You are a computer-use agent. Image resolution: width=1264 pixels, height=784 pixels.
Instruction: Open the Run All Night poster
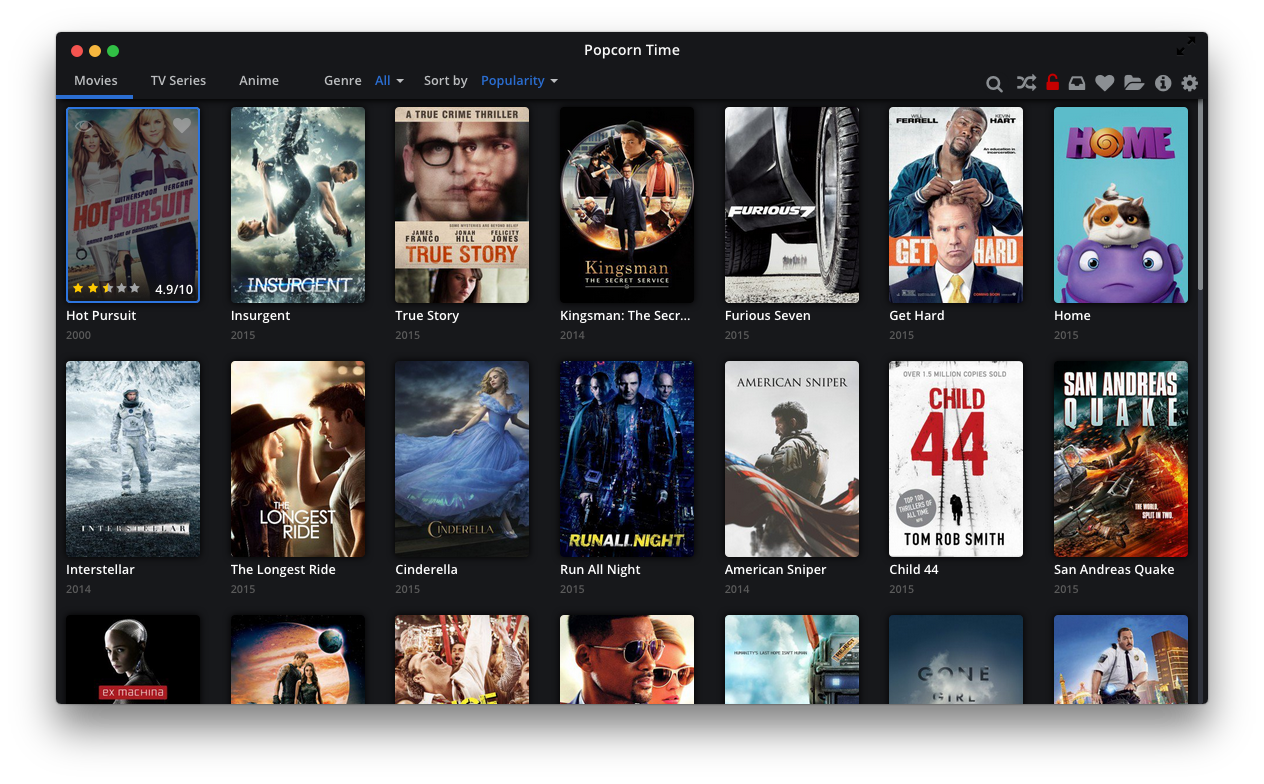coord(627,459)
